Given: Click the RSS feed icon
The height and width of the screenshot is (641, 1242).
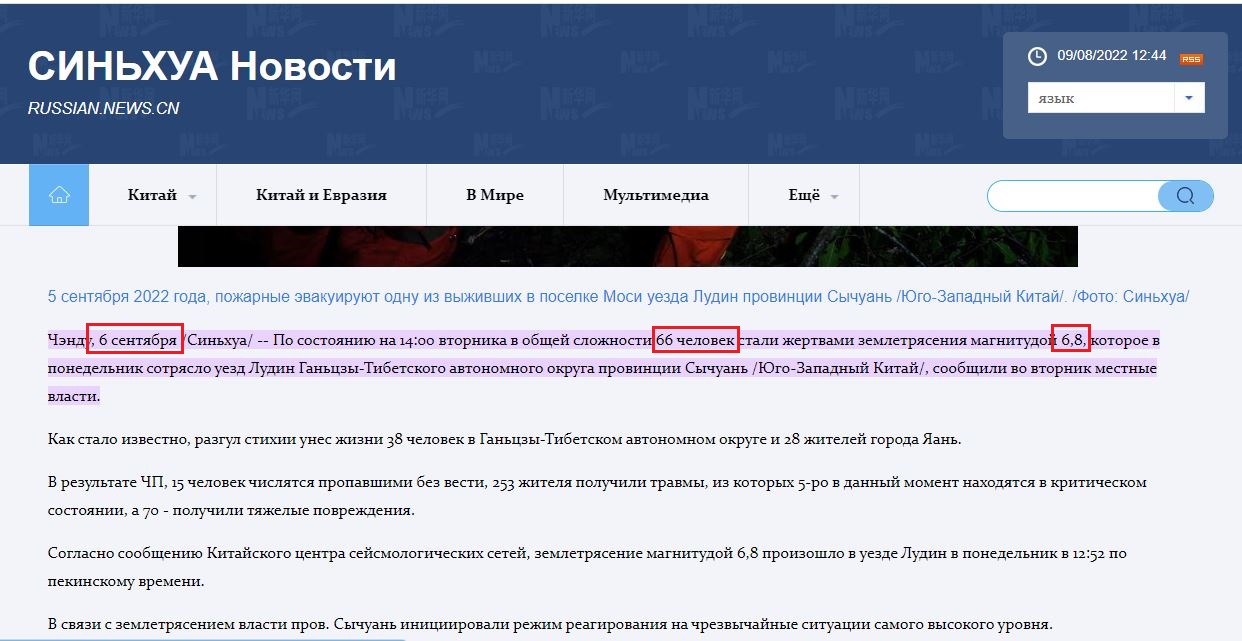Looking at the screenshot, I should coord(1191,59).
